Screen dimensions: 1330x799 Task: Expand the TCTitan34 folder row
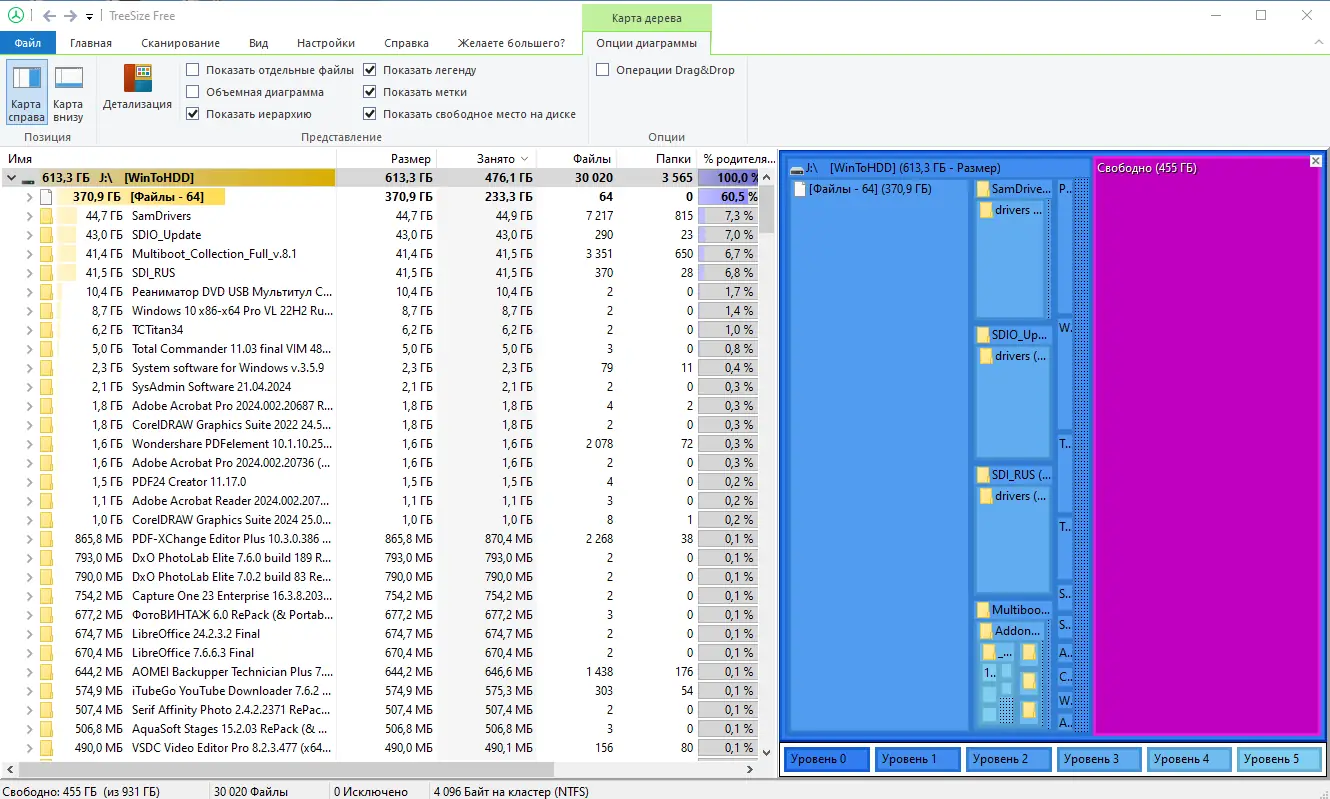30,330
